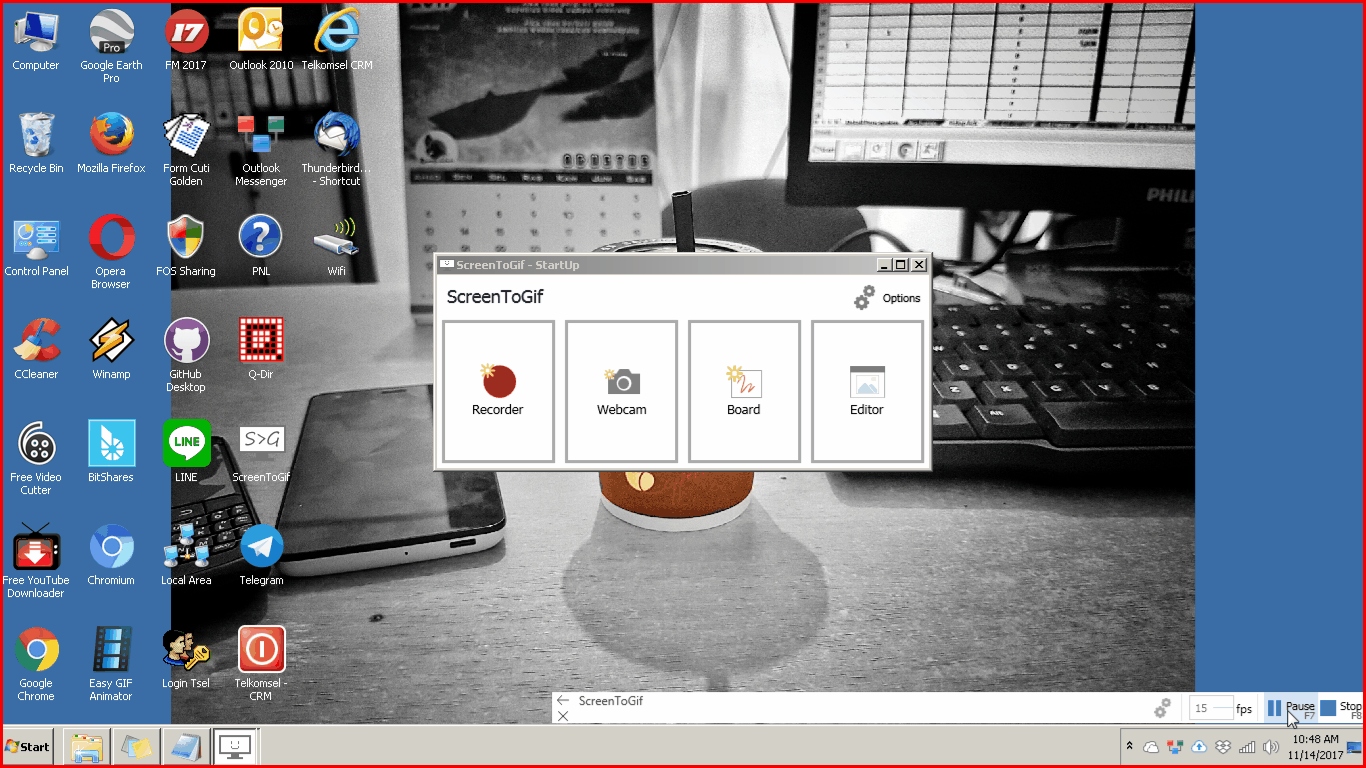Discard recording with the X icon
This screenshot has height=768, width=1366.
[x=563, y=716]
